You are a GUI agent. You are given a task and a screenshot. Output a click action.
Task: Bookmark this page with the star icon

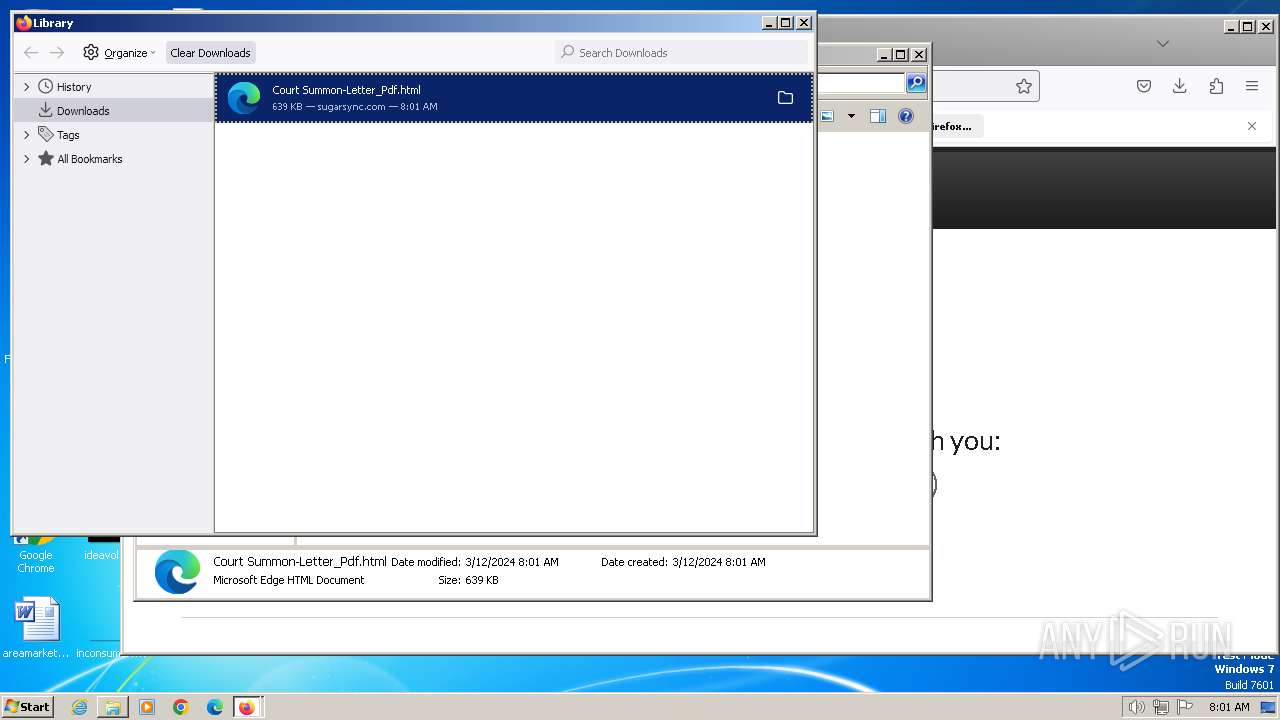[1024, 86]
